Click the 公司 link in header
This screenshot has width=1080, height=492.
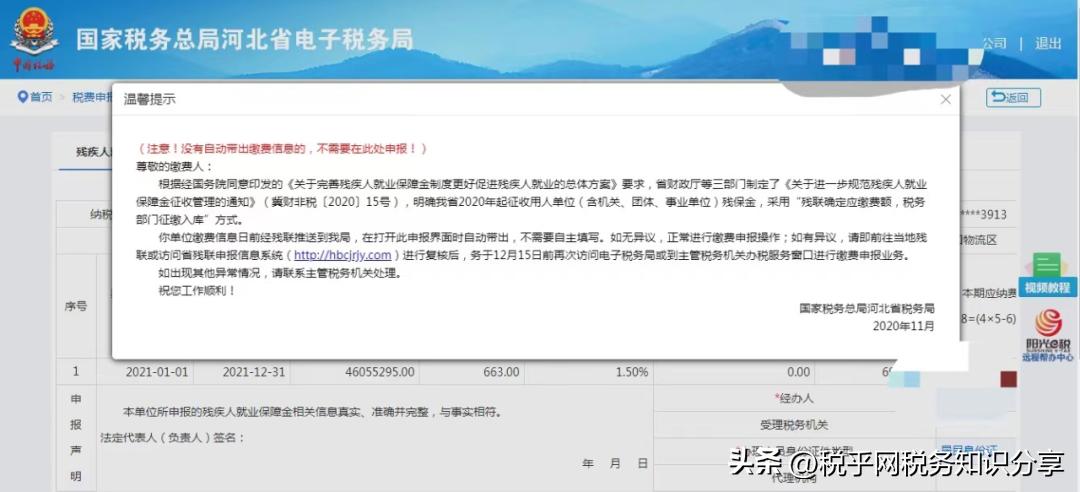995,43
